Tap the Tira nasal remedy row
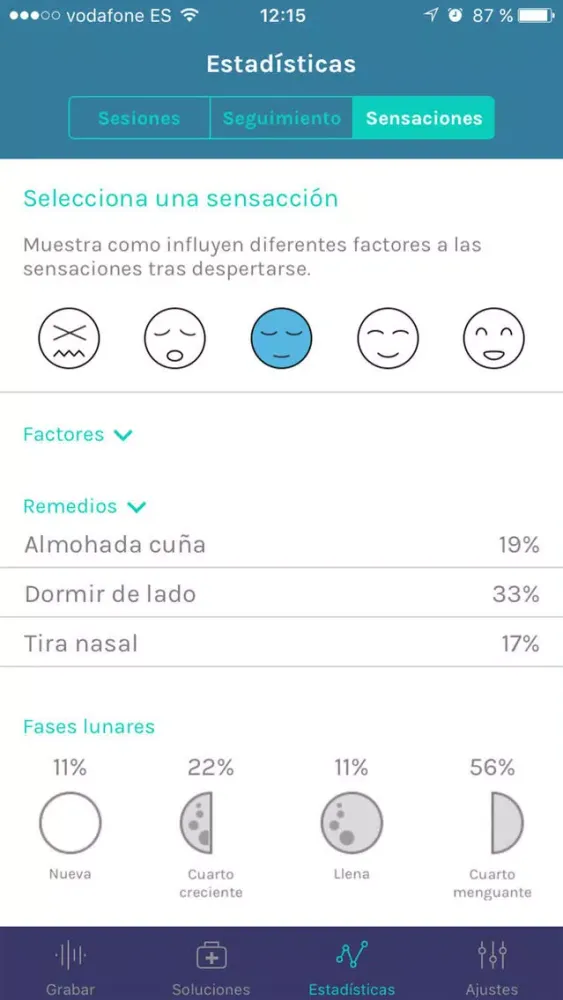The image size is (563, 1000). coord(281,643)
